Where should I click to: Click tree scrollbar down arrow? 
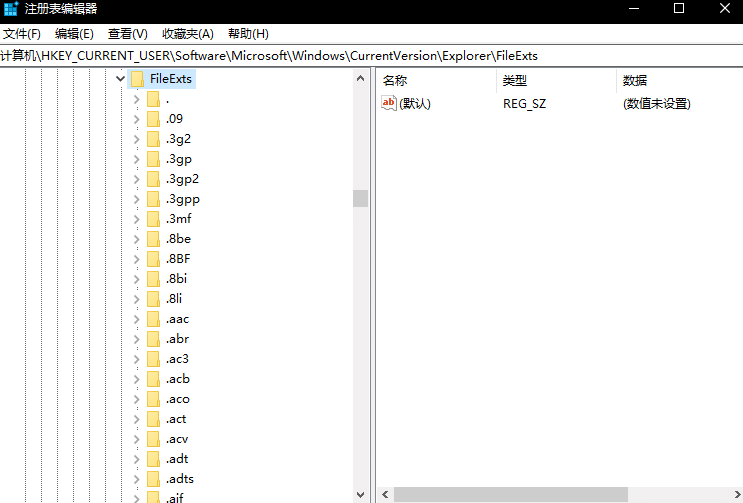pos(361,494)
